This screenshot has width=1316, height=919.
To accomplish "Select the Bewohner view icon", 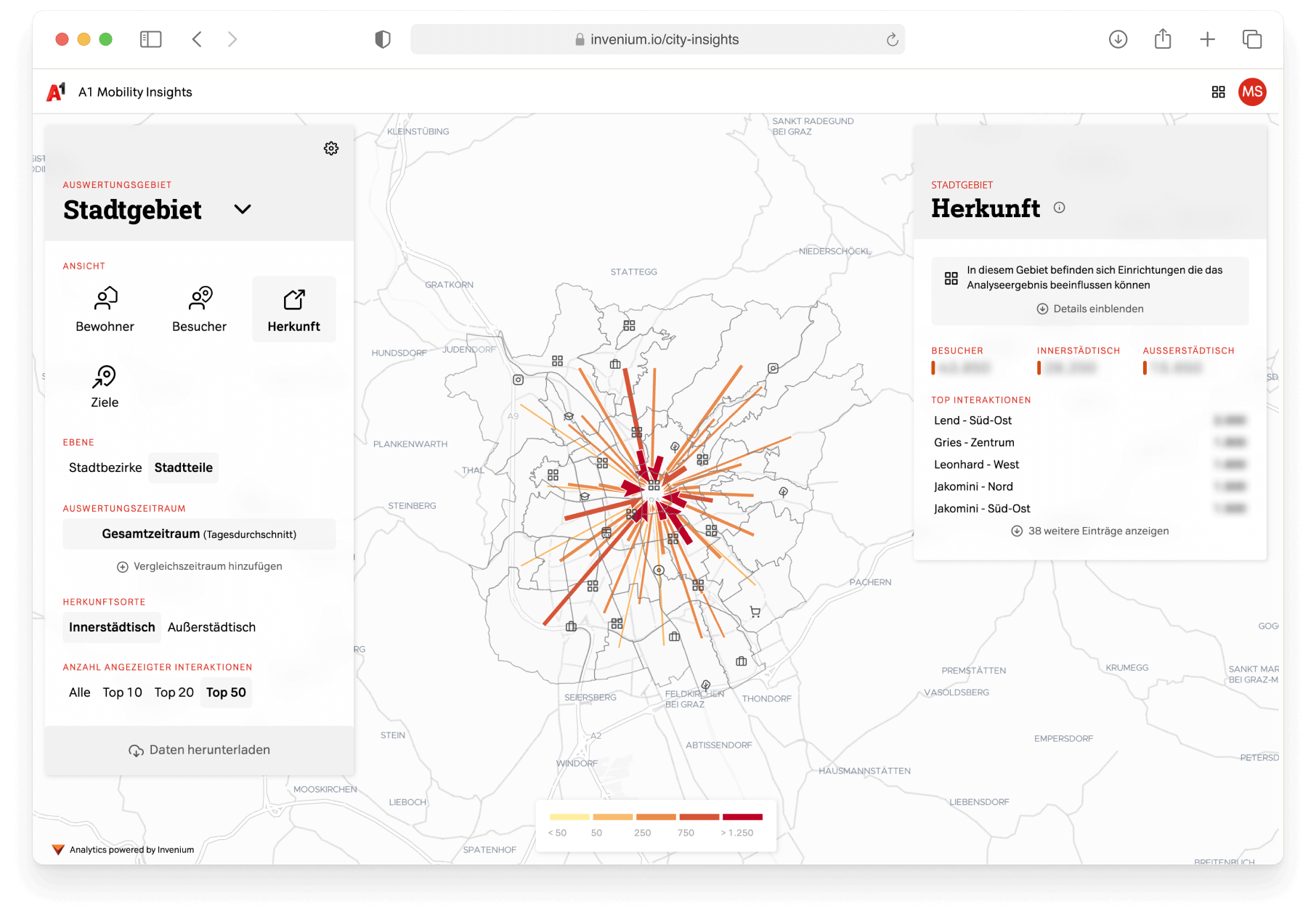I will [105, 299].
